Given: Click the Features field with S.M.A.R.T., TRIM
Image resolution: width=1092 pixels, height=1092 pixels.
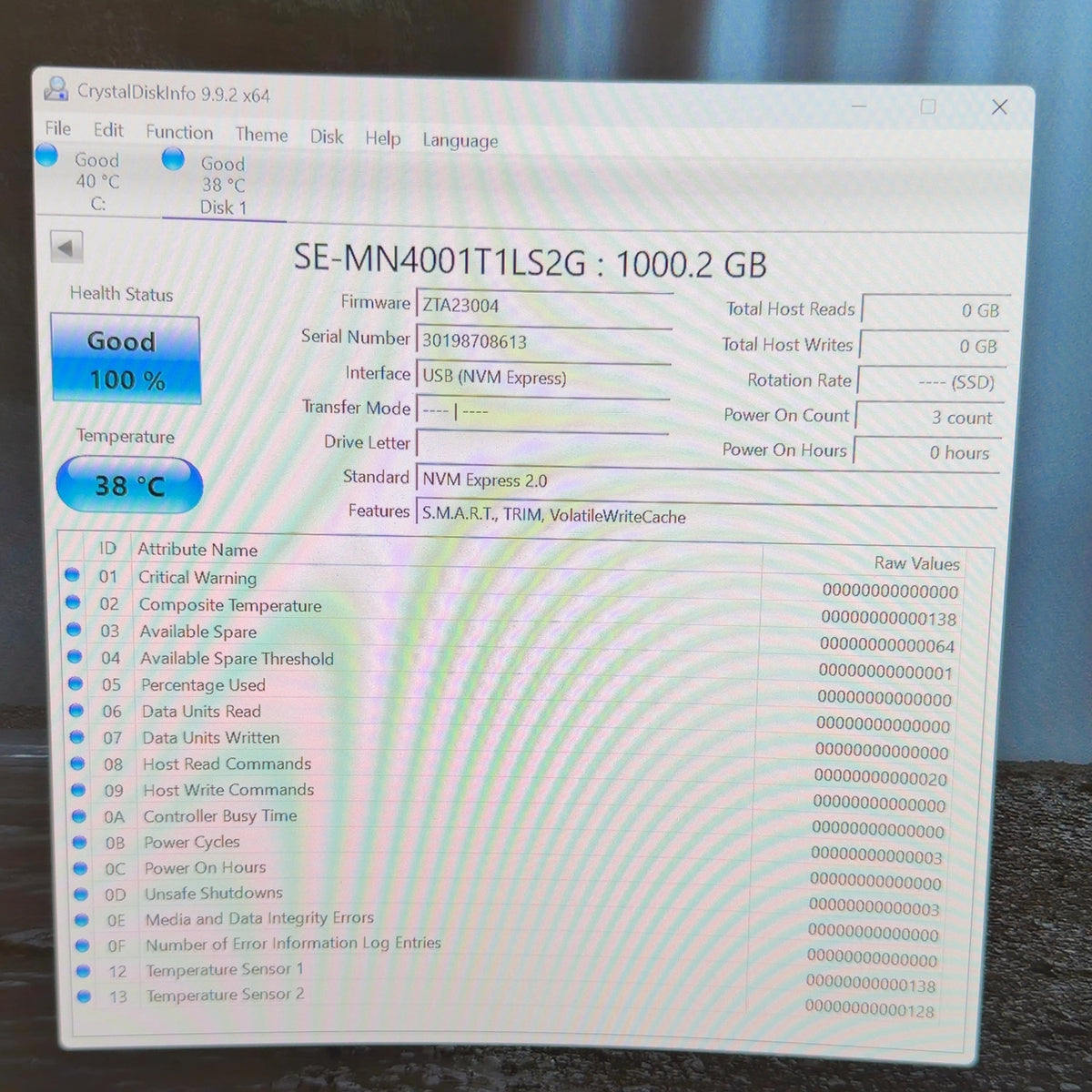Looking at the screenshot, I should click(704, 516).
